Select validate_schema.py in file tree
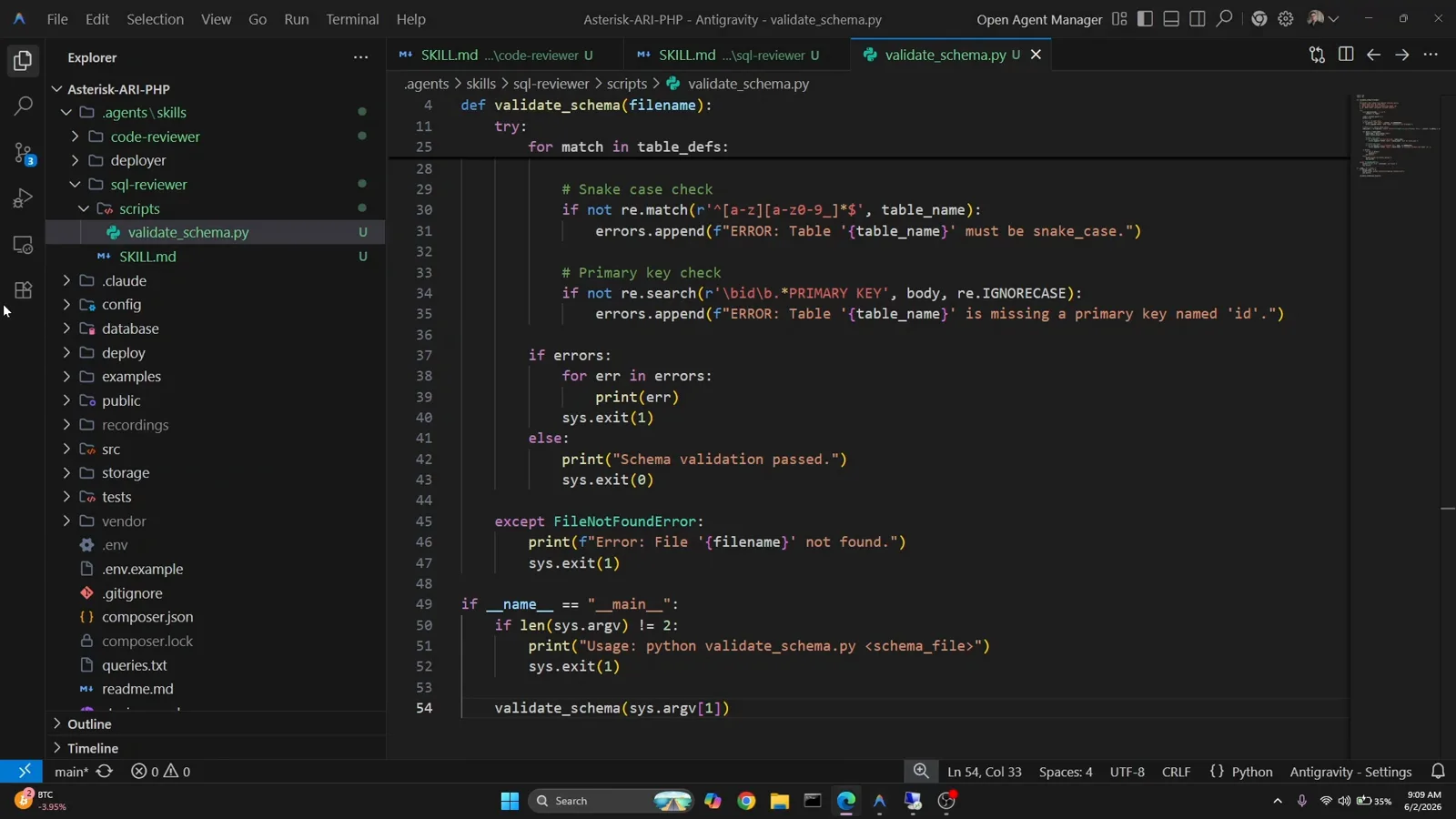The width and height of the screenshot is (1456, 819). coord(217,233)
